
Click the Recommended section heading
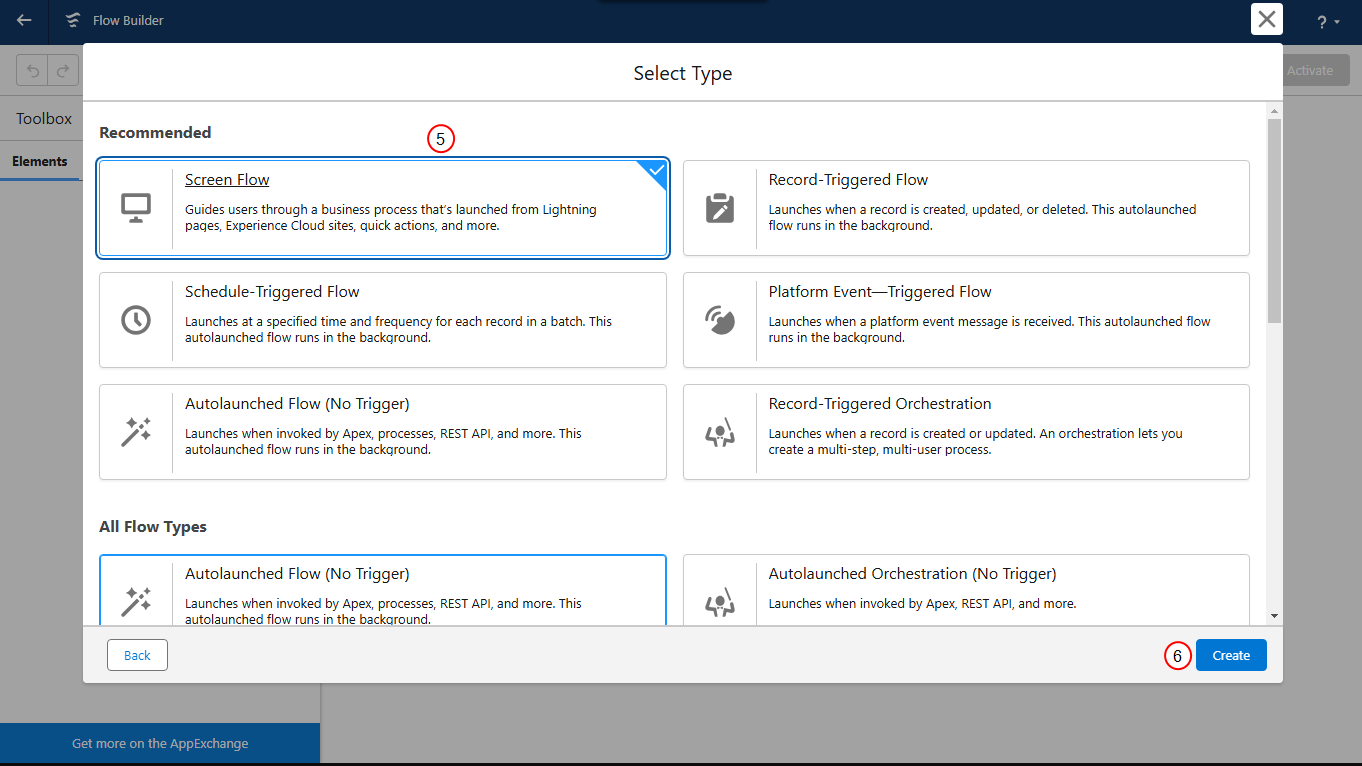click(155, 132)
